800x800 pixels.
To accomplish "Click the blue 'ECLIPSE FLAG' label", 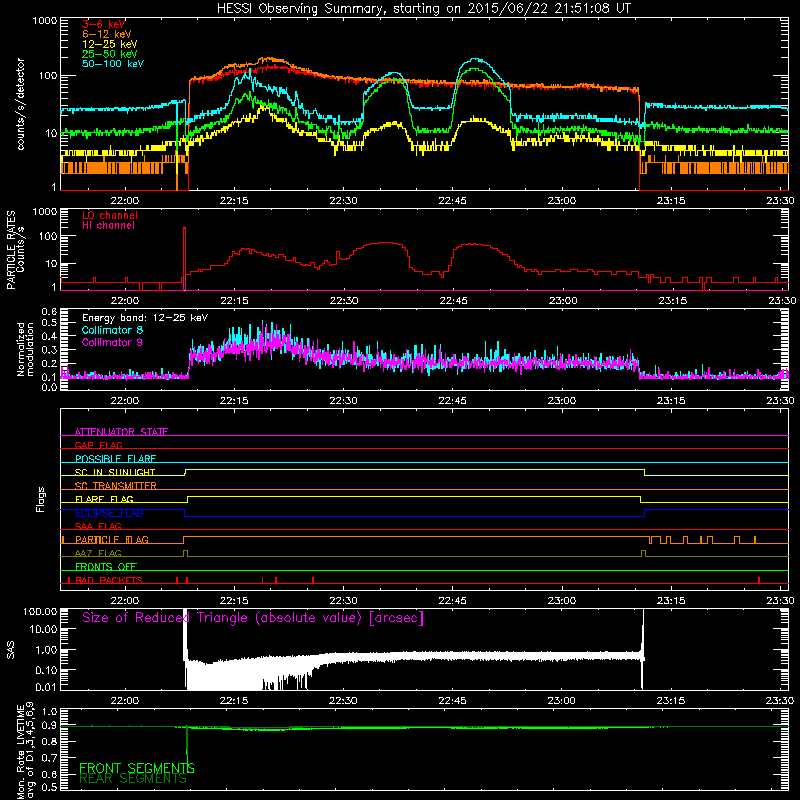I will (x=110, y=513).
